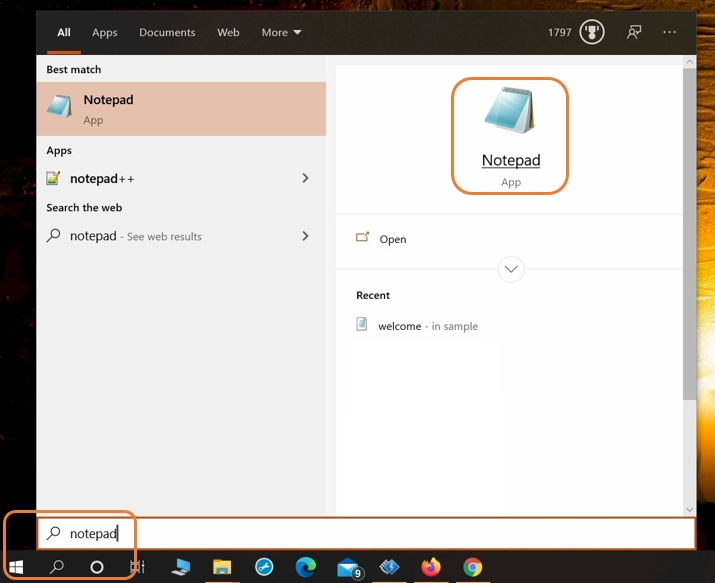Image resolution: width=715 pixels, height=583 pixels.
Task: Open the three-dot options menu
Action: pos(669,32)
